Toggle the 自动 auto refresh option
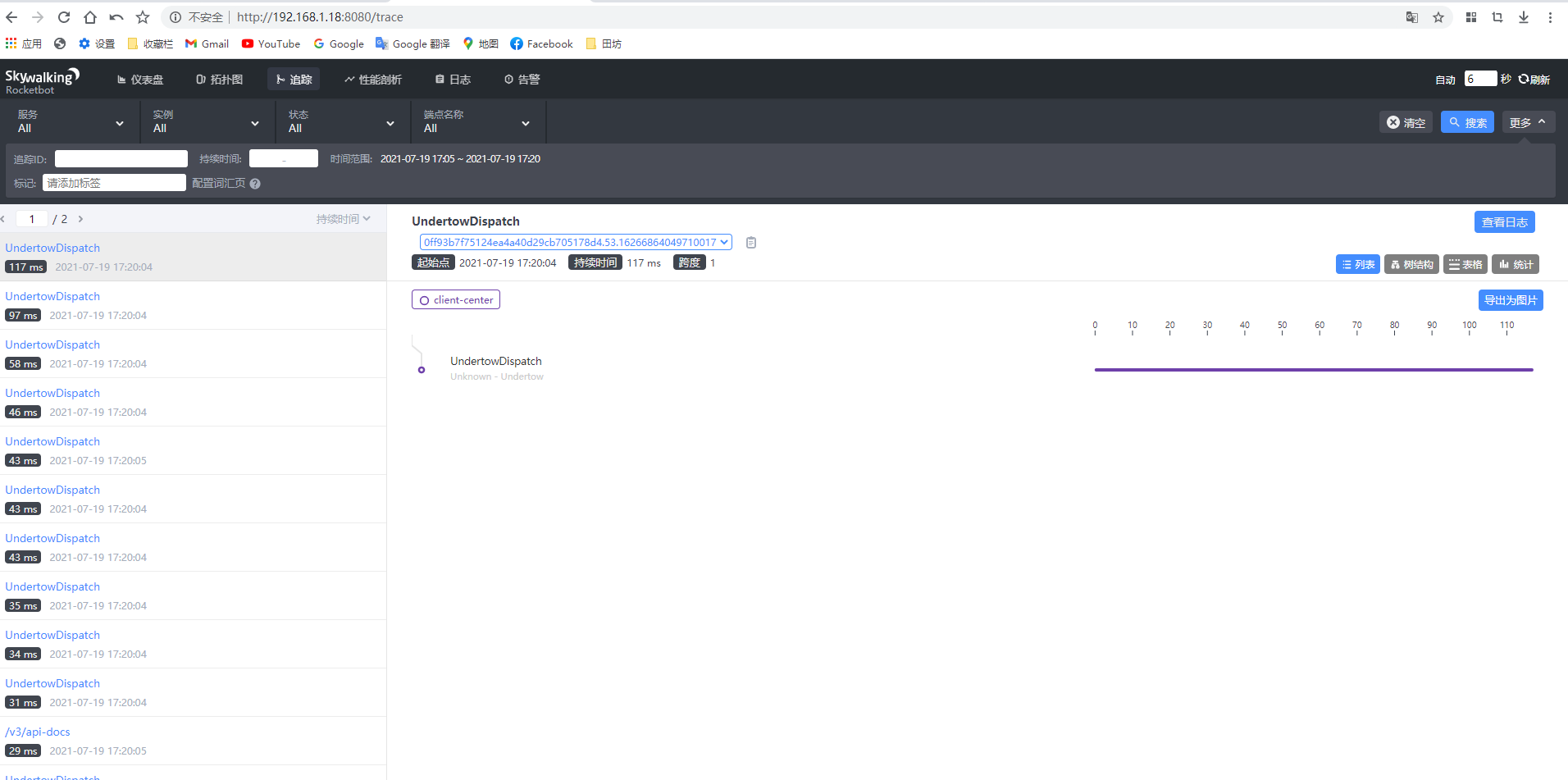This screenshot has width=1568, height=780. [x=1445, y=80]
